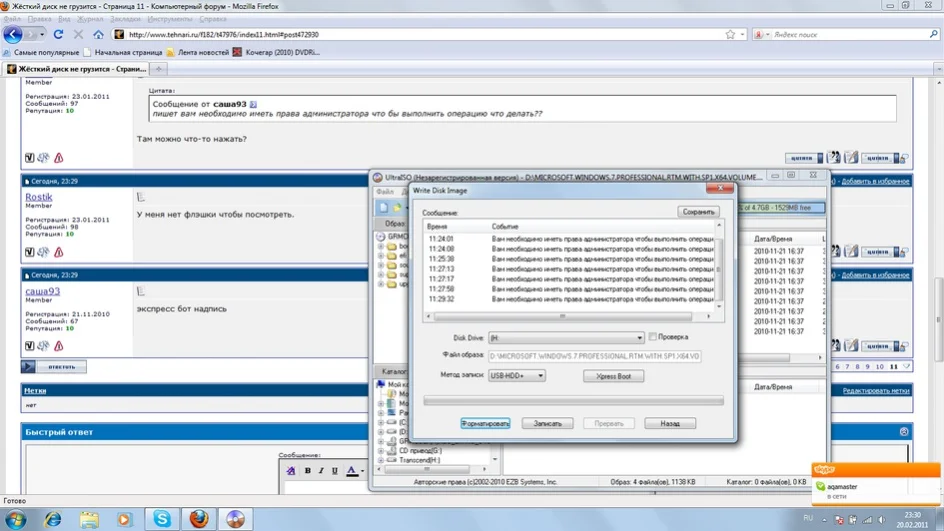Open a new Firefox tab with plus button
Viewport: 944px width, 531px height.
(158, 69)
